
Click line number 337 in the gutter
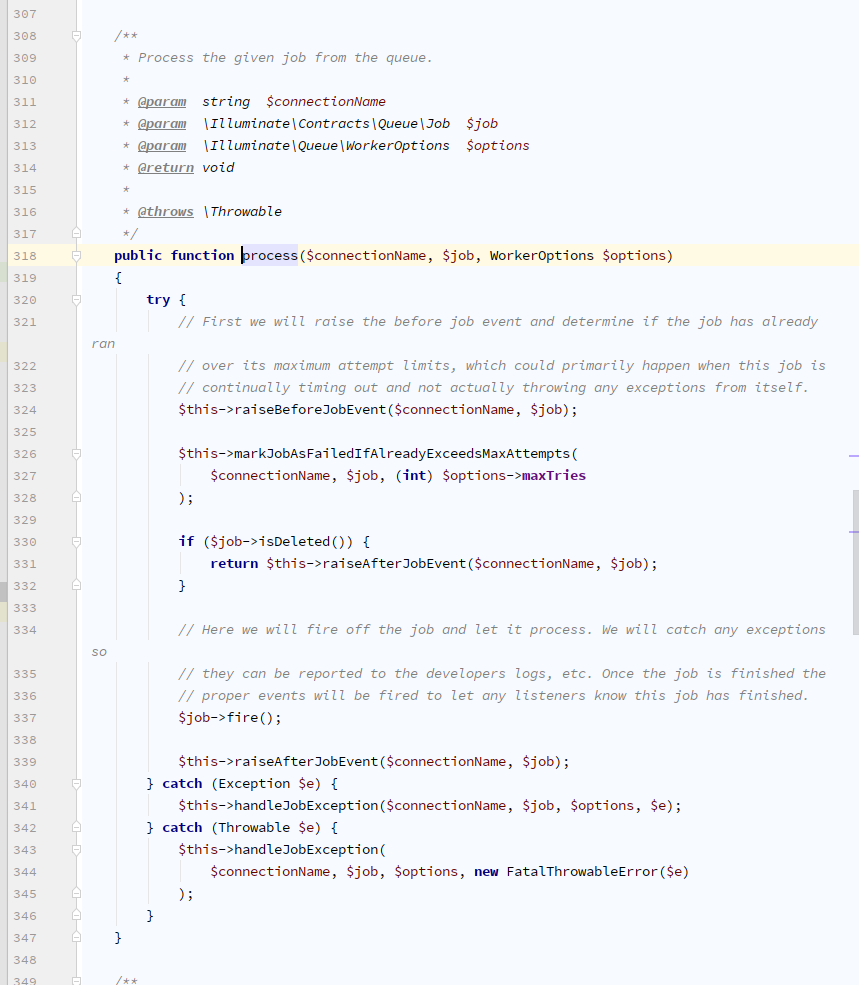(x=25, y=717)
